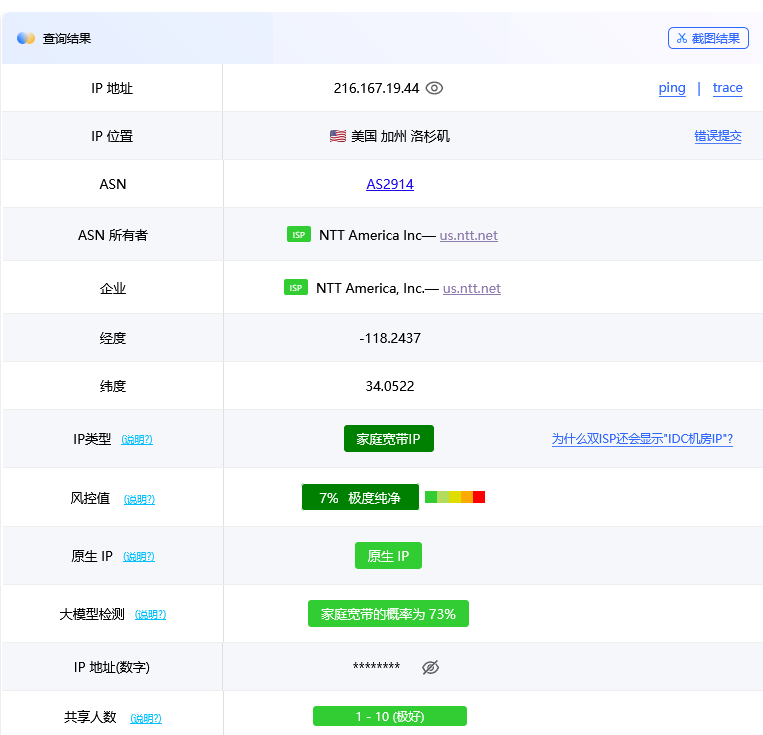The image size is (763, 735).
Task: Open 说明 link next to 原生 IP
Action: coord(139,556)
